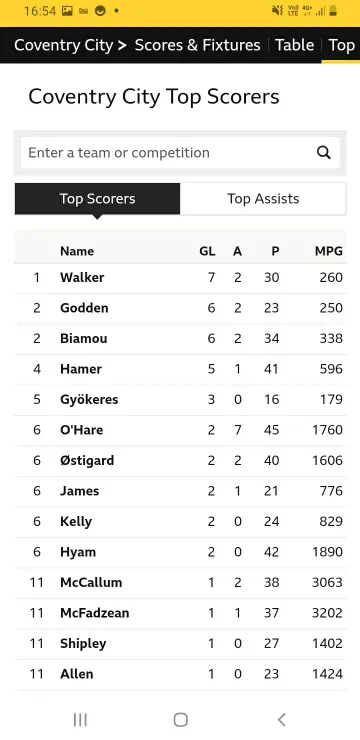Tap the muted sound status icon
Screen dimensions: 360x740
coord(277,10)
